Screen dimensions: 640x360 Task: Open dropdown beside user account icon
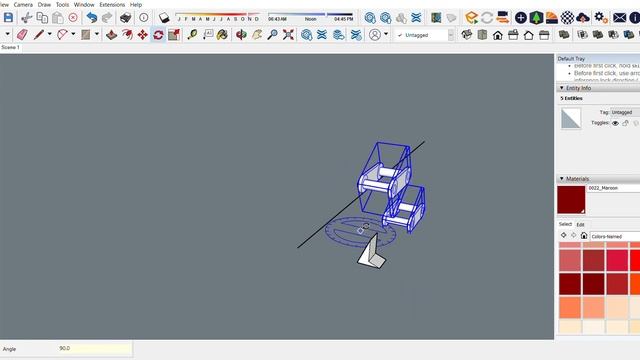[x=386, y=34]
